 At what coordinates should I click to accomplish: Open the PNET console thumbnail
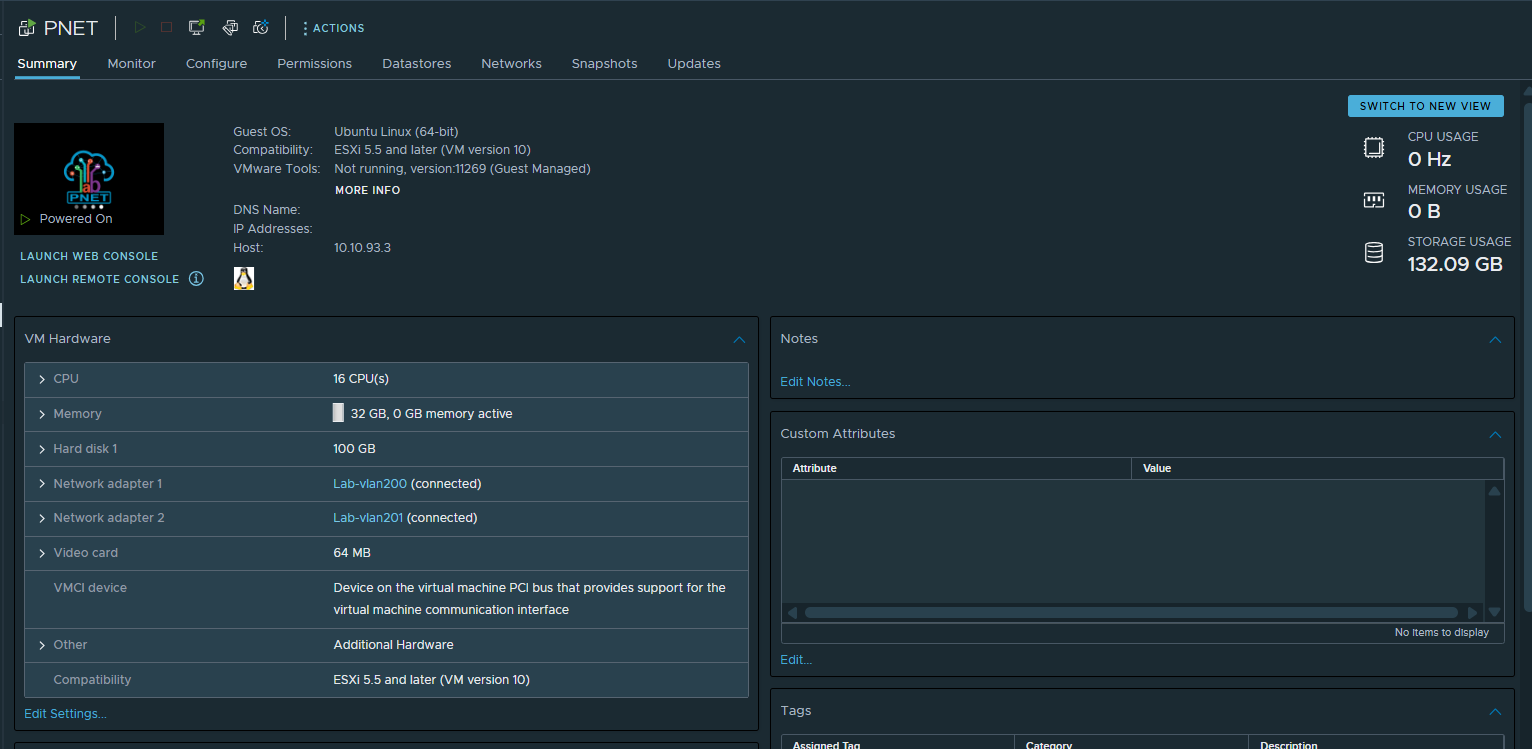89,179
